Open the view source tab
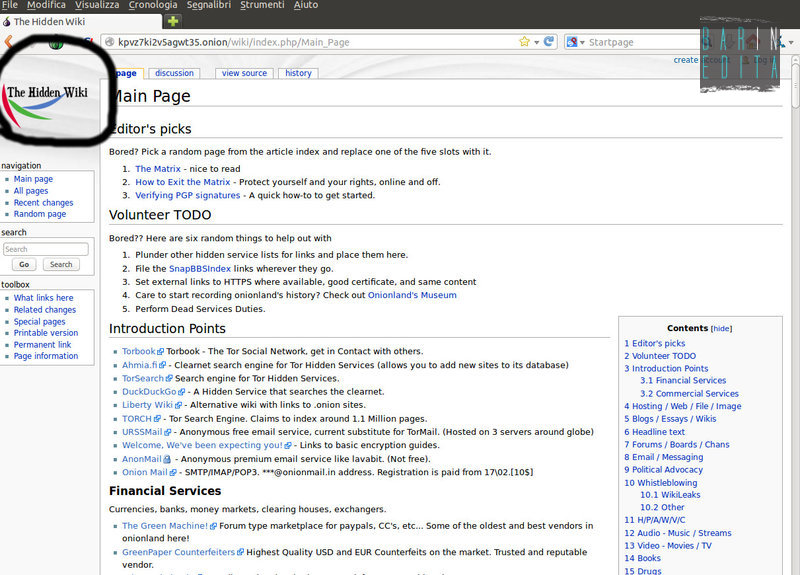The image size is (800, 575). pos(244,73)
